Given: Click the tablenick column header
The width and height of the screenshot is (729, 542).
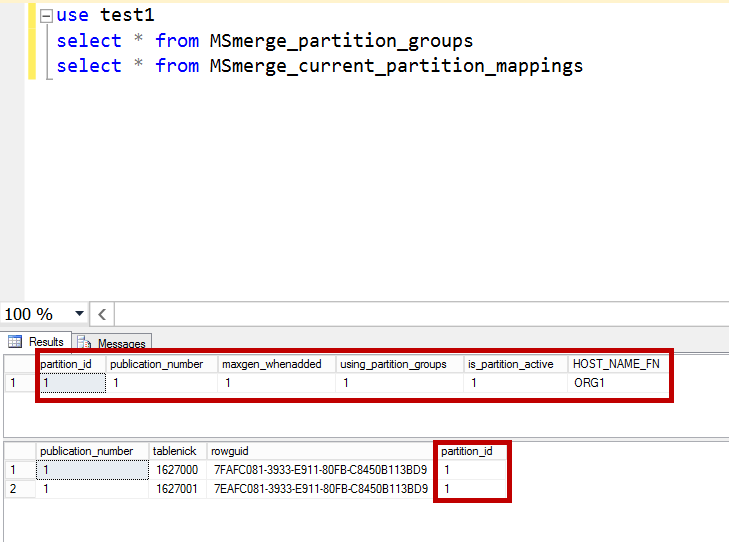Looking at the screenshot, I should [x=176, y=451].
